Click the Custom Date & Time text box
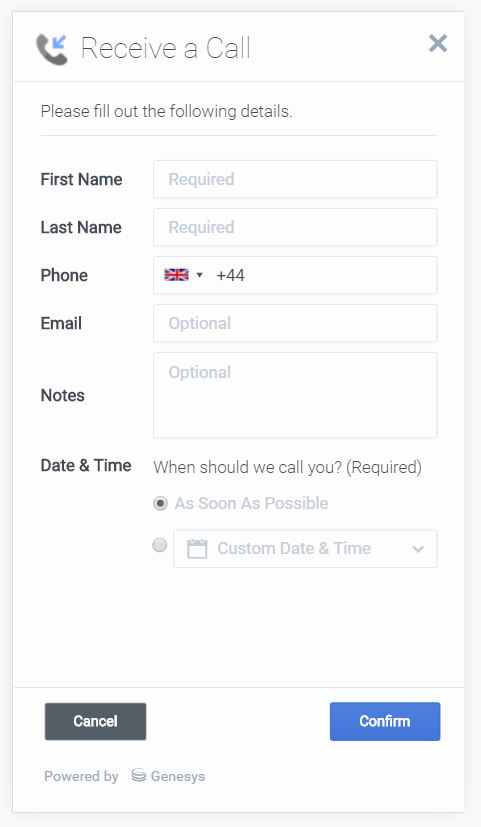Screen dimensions: 481x827 click(x=305, y=549)
